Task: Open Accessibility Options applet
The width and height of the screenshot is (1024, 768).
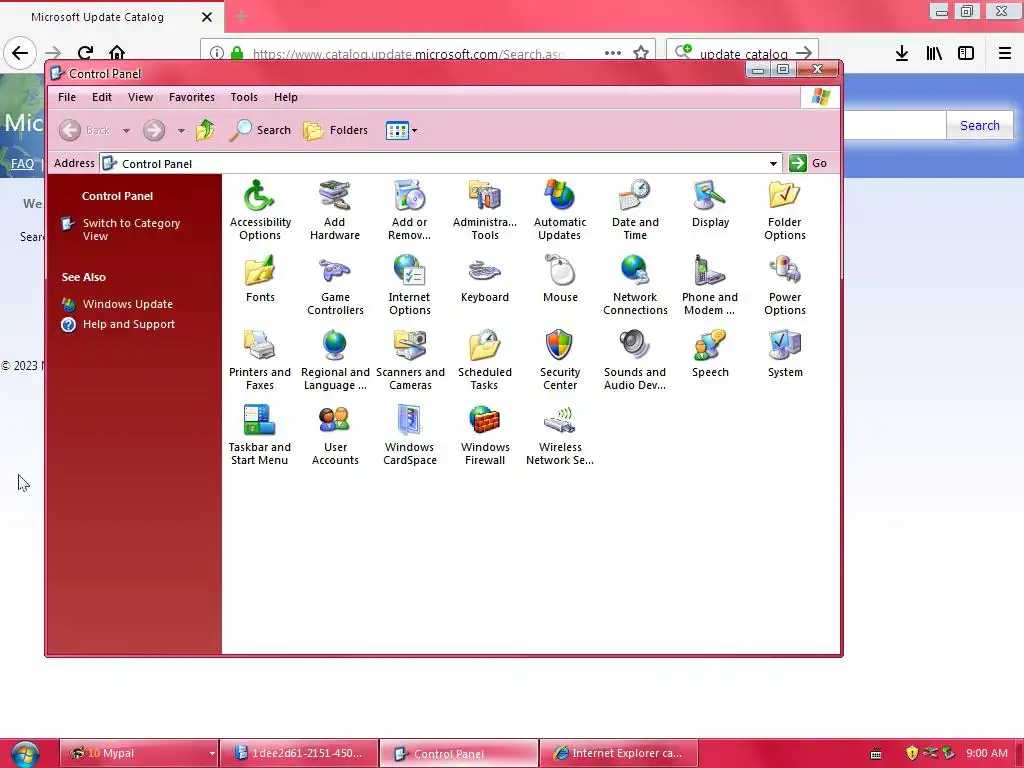Action: (260, 210)
